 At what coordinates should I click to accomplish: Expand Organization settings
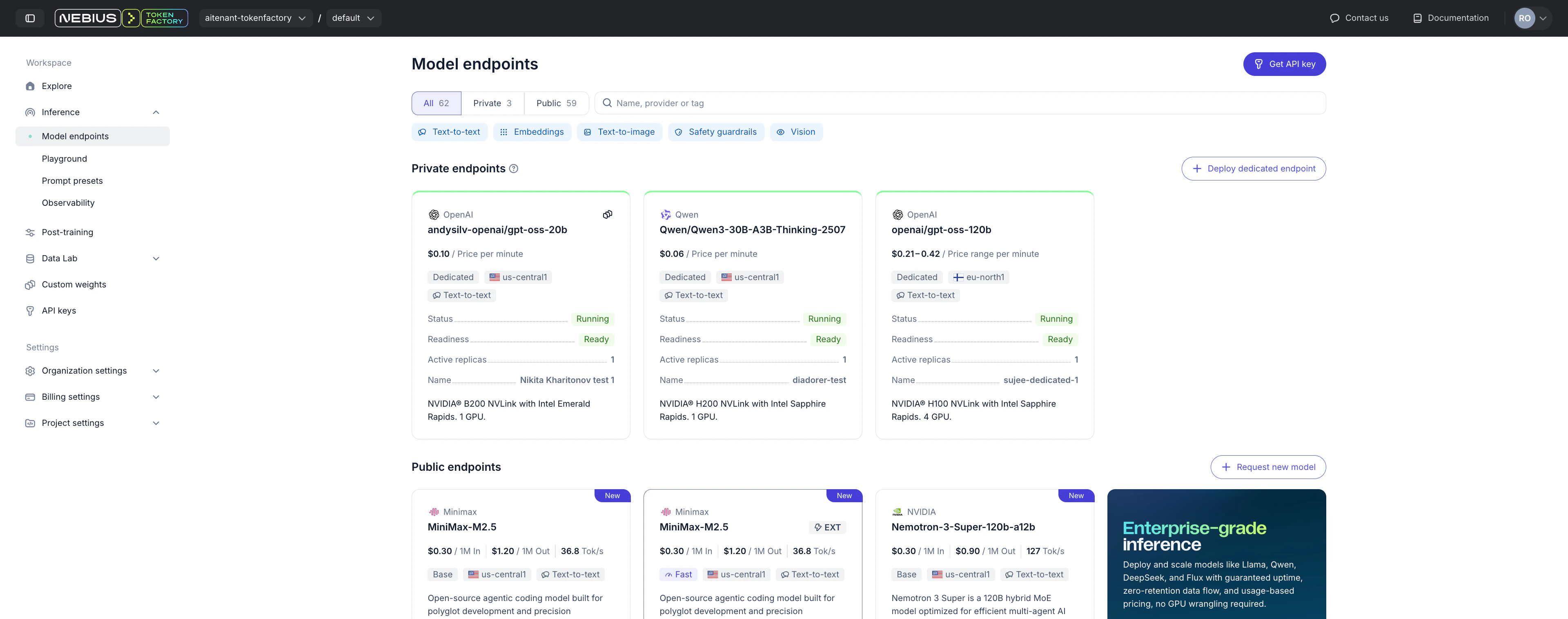pyautogui.click(x=156, y=371)
